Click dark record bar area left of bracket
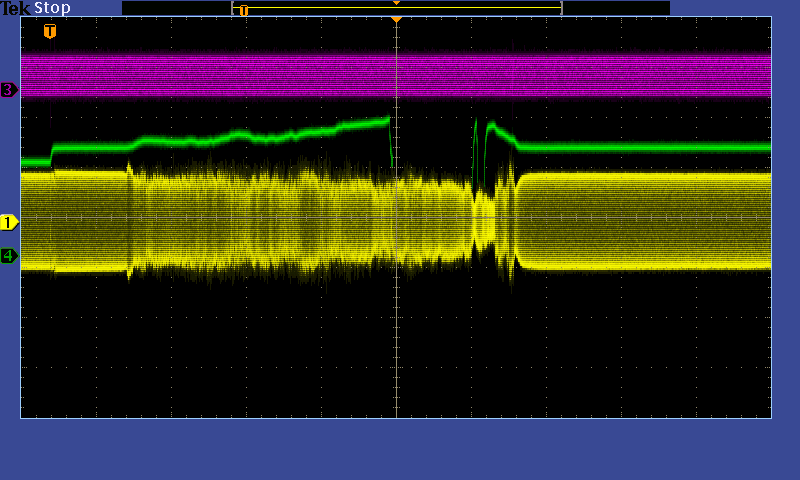The width and height of the screenshot is (800, 480). click(175, 8)
